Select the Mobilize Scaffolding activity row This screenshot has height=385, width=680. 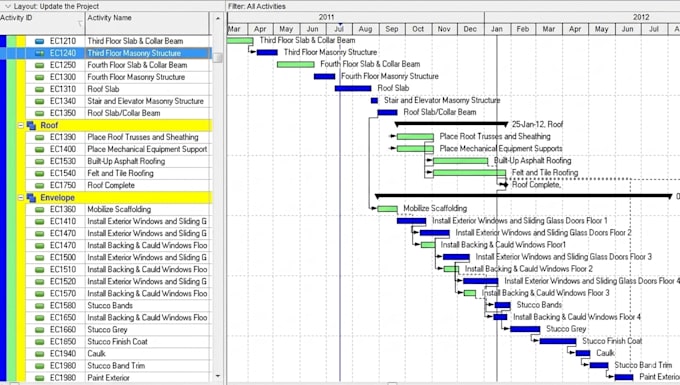click(x=118, y=209)
